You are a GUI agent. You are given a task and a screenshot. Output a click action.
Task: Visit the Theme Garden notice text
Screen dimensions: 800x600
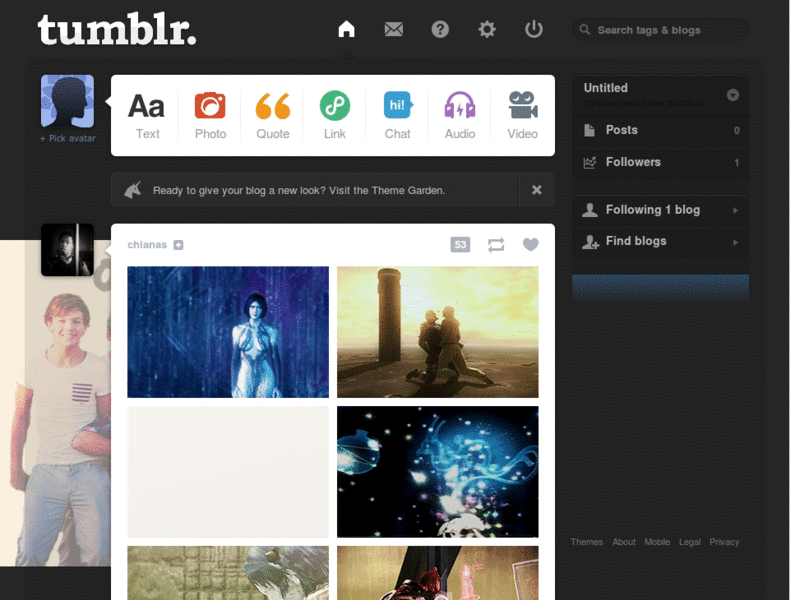click(x=299, y=190)
